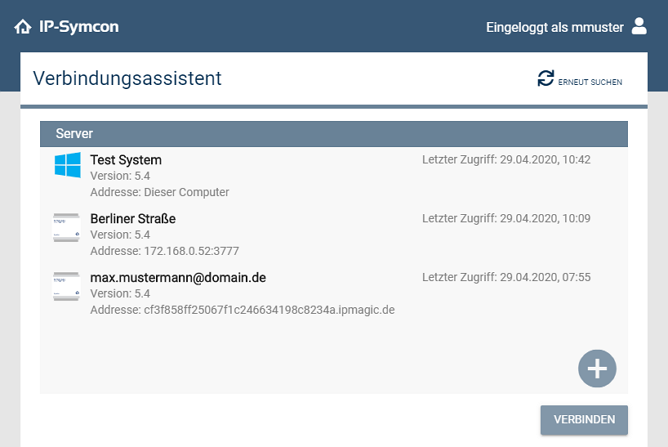668x447 pixels.
Task: Select the max.mustermann@domain.de server
Action: tap(178, 277)
